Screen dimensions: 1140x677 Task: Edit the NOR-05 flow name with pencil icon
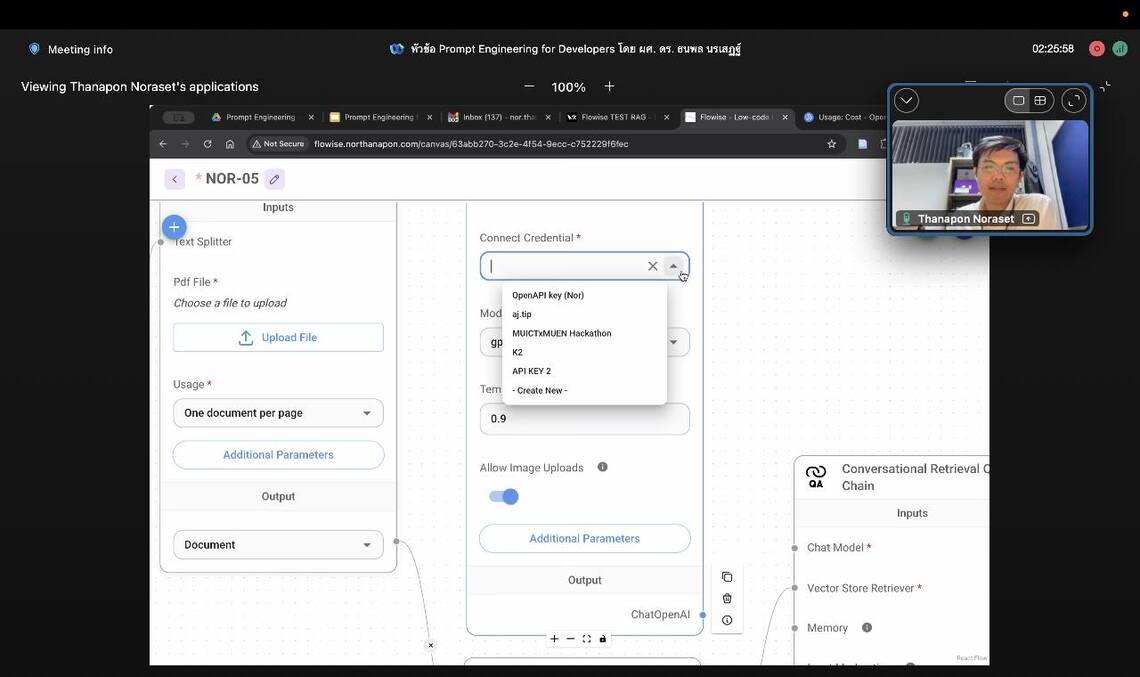click(274, 179)
